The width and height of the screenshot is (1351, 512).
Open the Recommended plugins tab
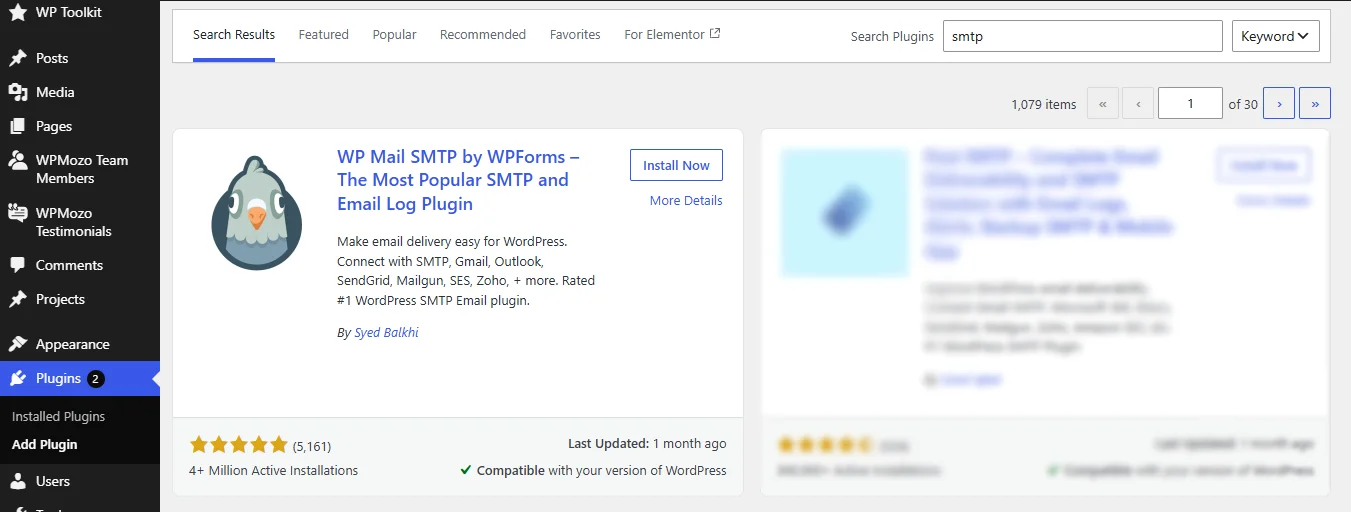pyautogui.click(x=483, y=34)
